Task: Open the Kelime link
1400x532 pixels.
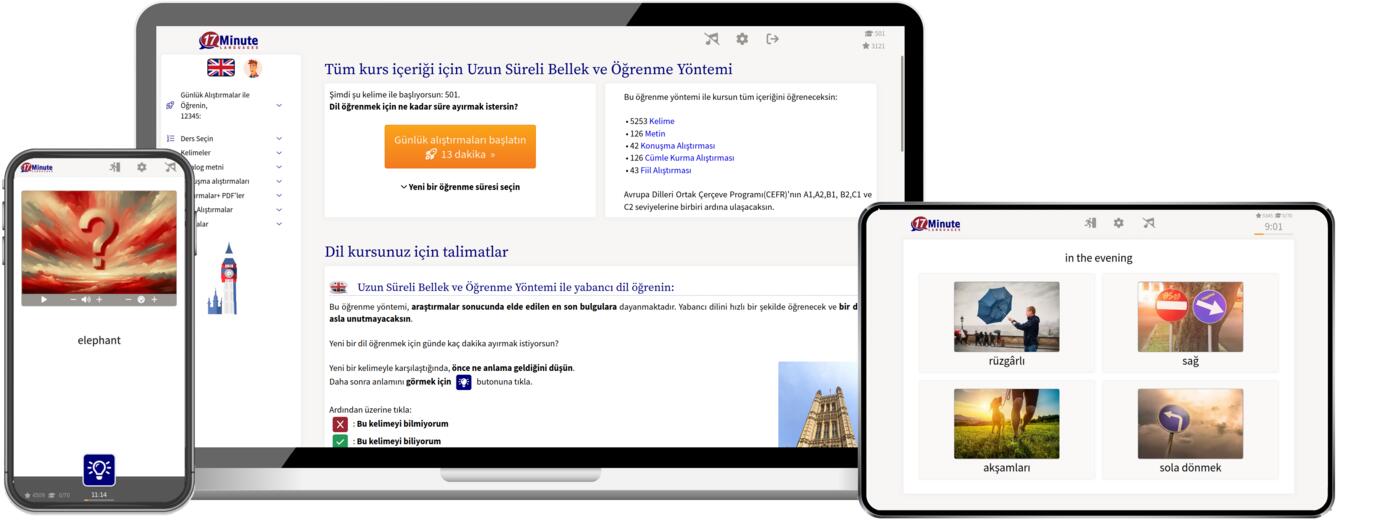Action: tap(661, 121)
